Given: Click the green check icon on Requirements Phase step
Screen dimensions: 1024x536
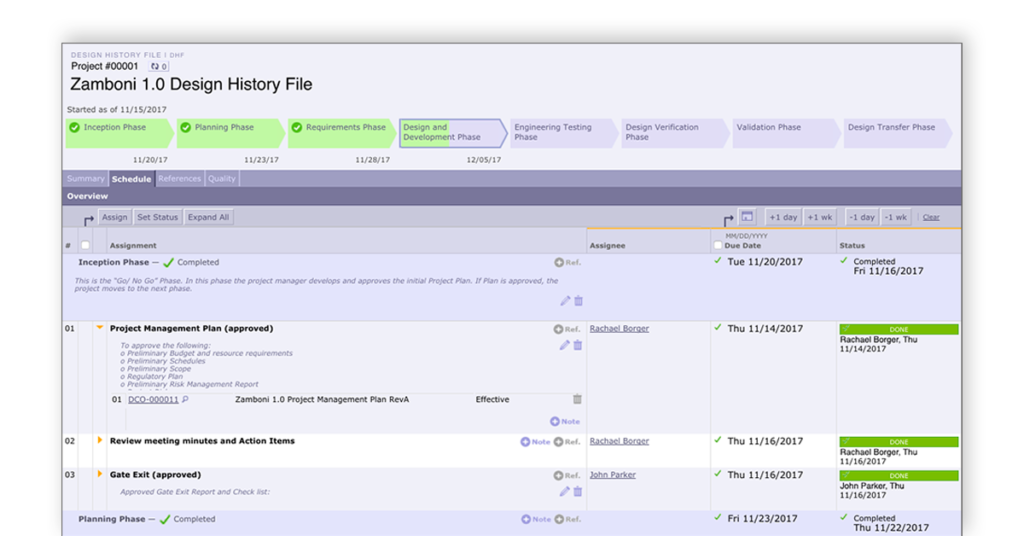Looking at the screenshot, I should pyautogui.click(x=296, y=127).
